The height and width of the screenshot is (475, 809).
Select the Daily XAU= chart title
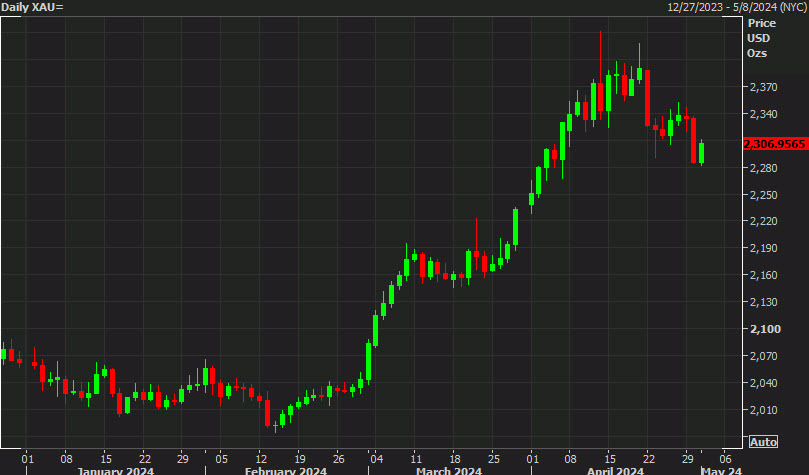(x=32, y=7)
